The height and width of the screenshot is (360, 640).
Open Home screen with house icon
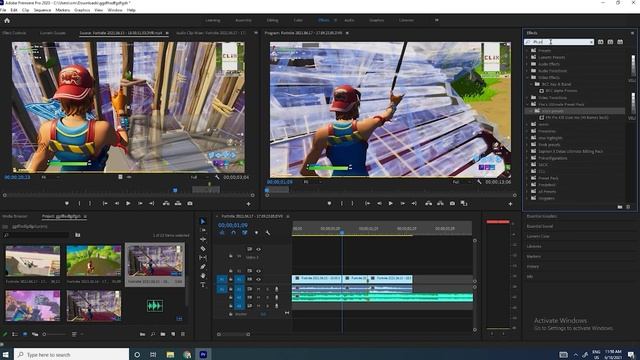coord(7,20)
